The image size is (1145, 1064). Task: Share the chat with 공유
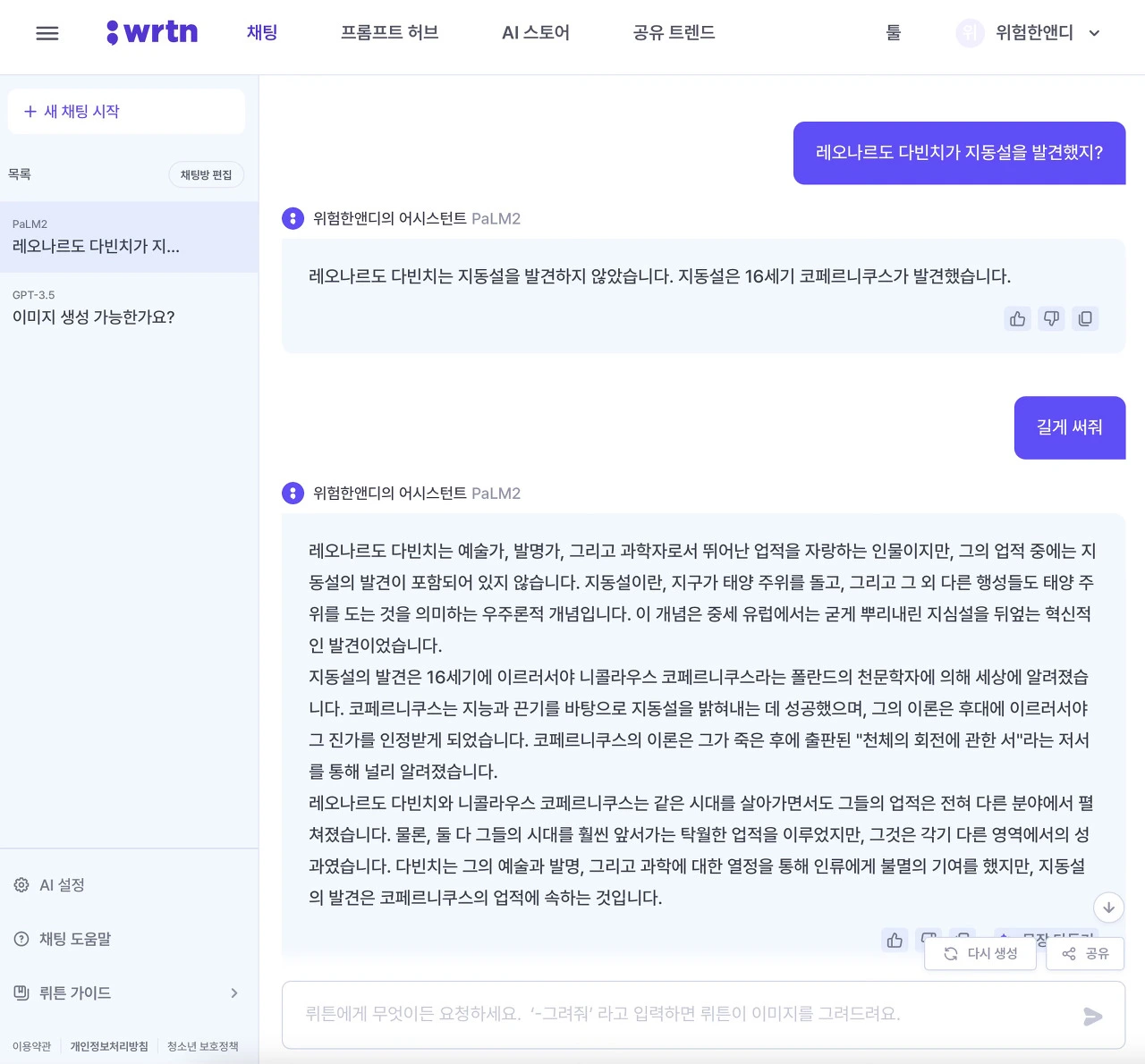pyautogui.click(x=1085, y=954)
